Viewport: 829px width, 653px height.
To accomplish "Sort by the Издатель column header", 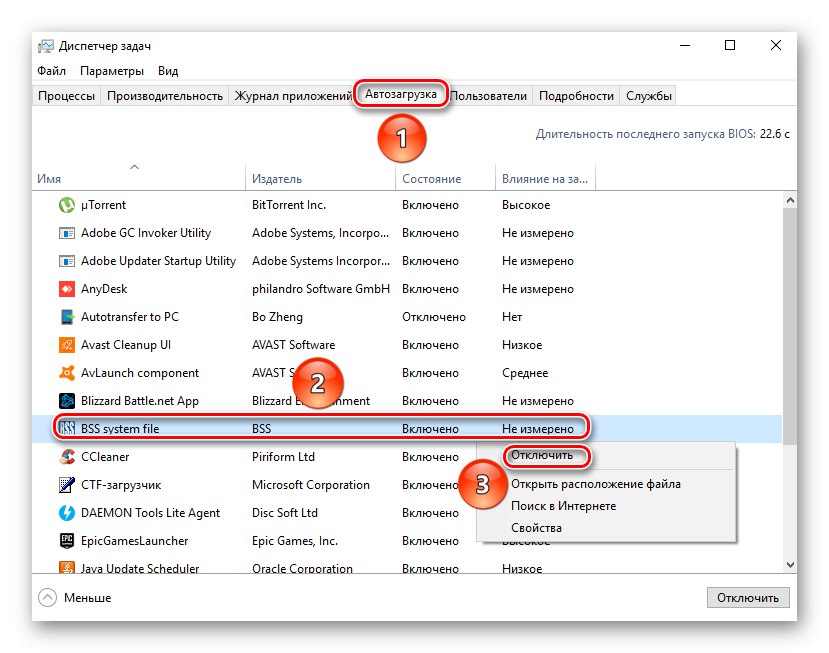I will click(320, 179).
